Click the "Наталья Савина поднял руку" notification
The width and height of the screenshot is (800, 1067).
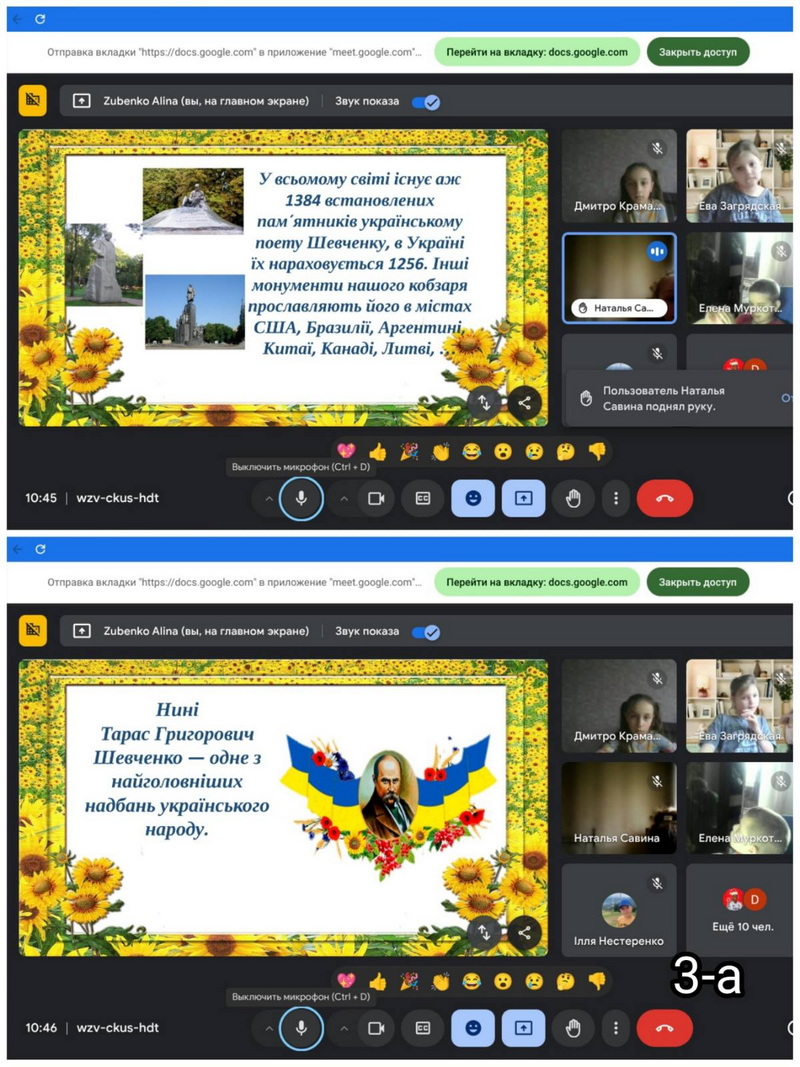coord(670,398)
